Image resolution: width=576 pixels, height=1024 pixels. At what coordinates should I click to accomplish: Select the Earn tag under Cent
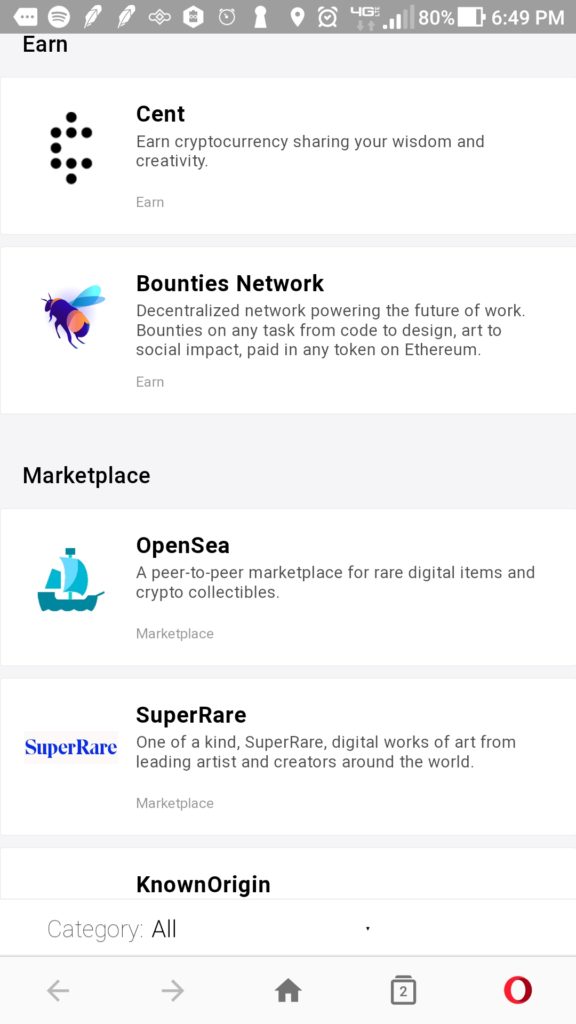150,202
